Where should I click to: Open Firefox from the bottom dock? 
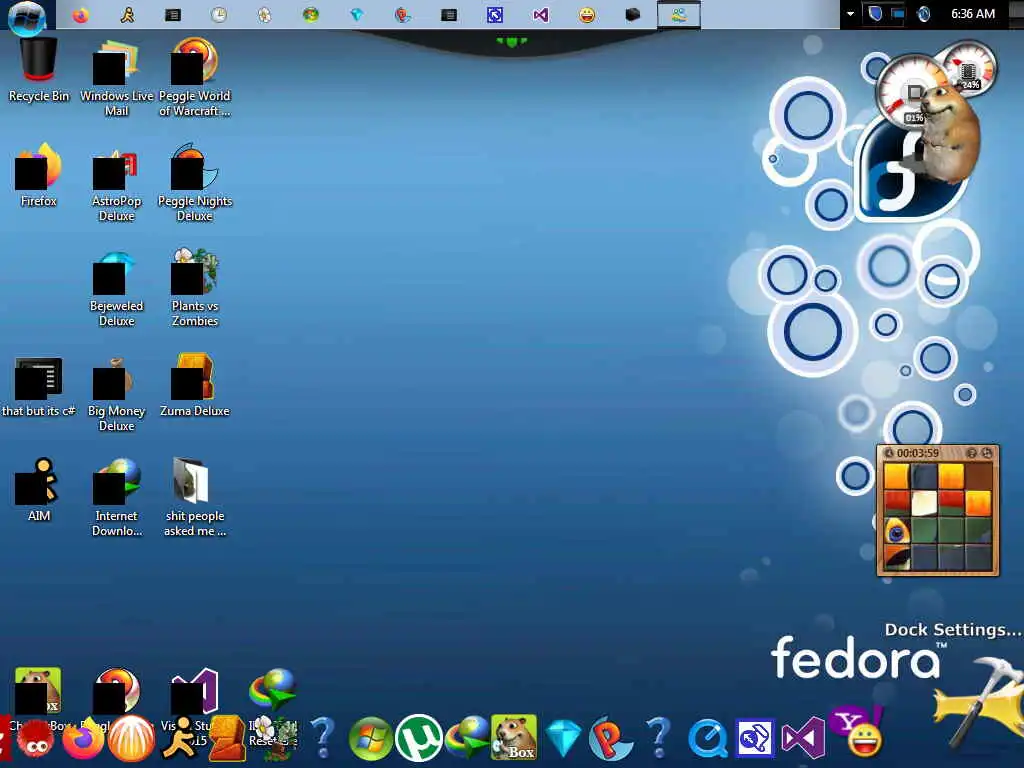click(84, 739)
